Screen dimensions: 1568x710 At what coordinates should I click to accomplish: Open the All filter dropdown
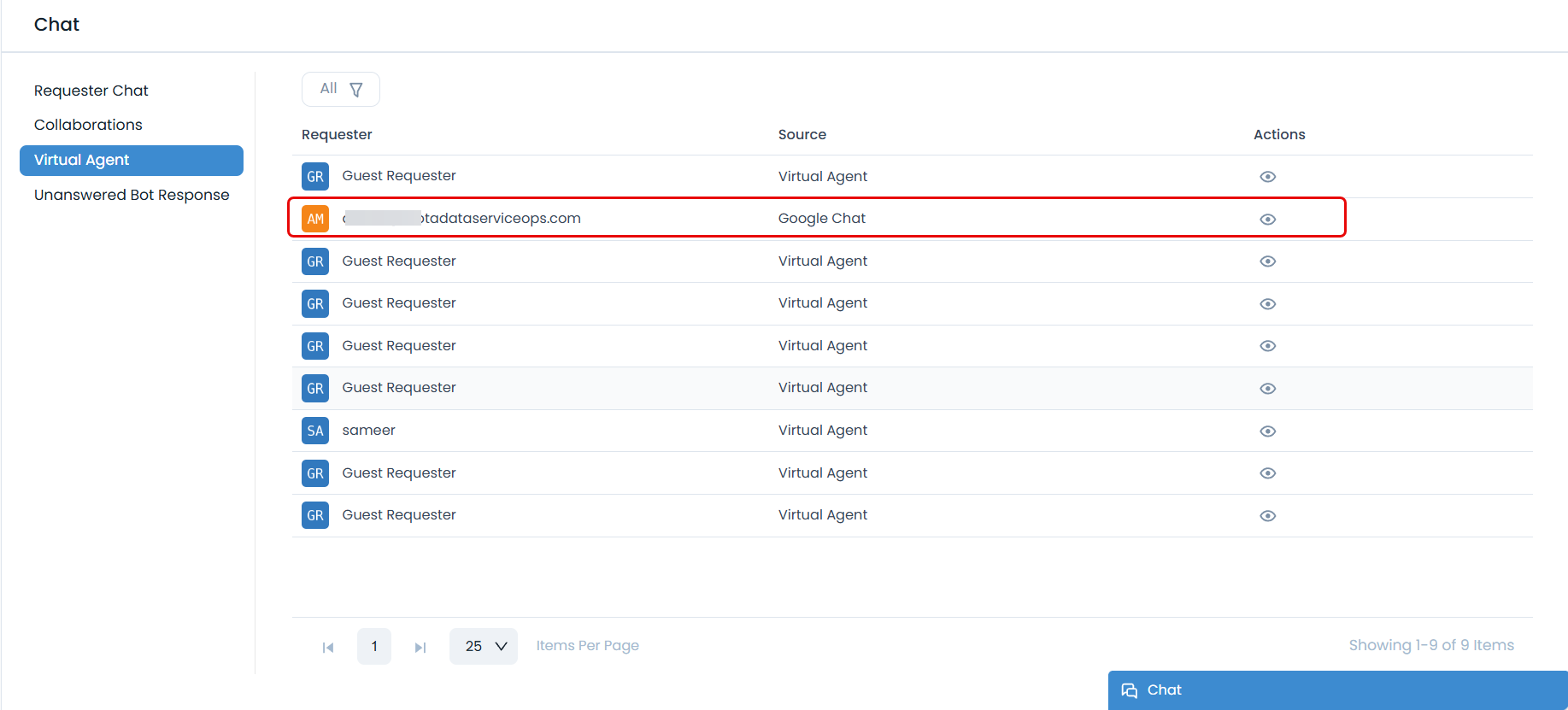(x=340, y=89)
